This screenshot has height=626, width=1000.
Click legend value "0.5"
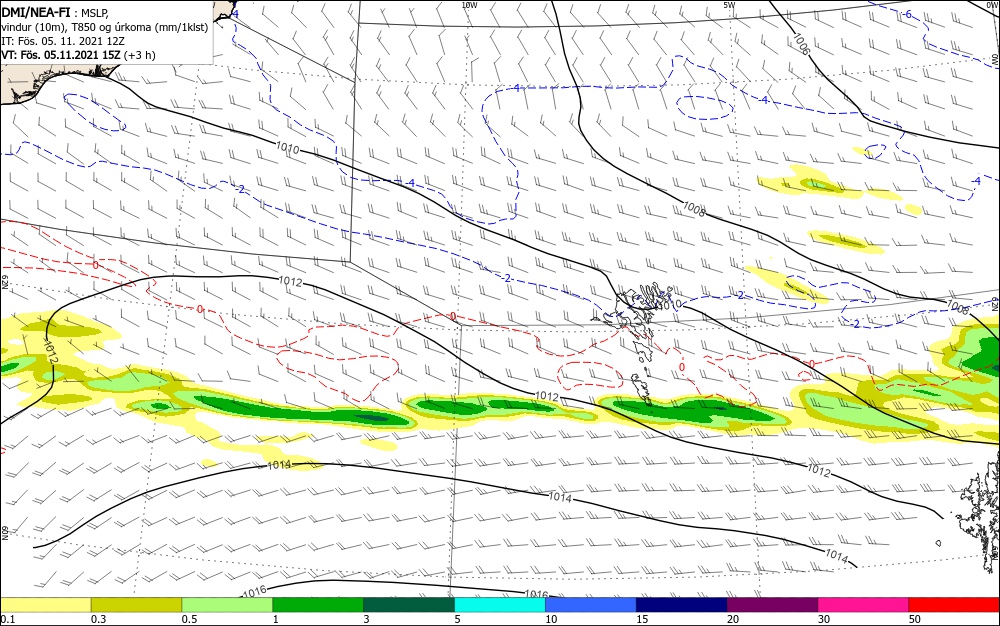pyautogui.click(x=189, y=619)
